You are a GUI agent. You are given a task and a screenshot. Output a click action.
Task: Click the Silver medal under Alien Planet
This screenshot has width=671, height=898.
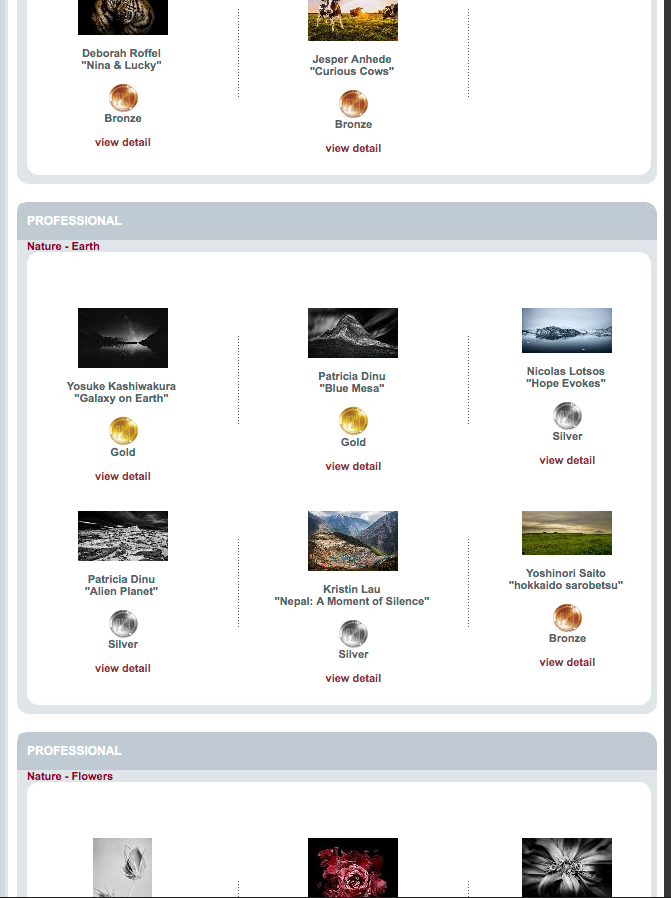(123, 624)
